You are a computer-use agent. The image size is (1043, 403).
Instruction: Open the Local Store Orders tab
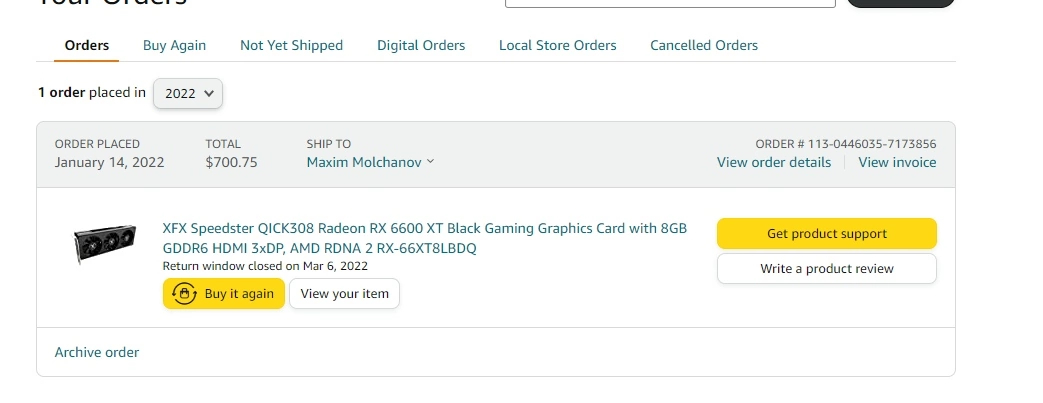tap(557, 45)
